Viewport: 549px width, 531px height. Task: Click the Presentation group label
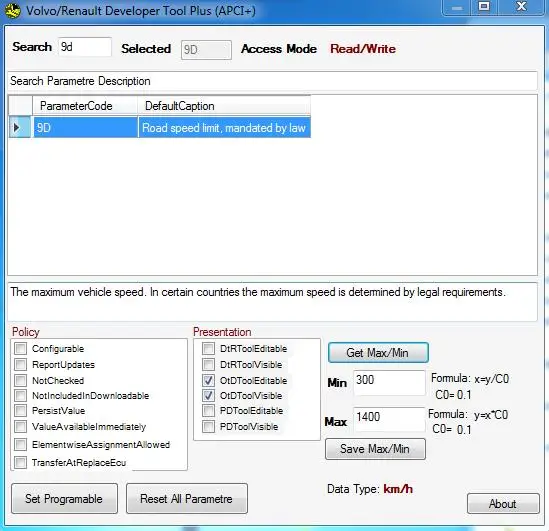222,332
